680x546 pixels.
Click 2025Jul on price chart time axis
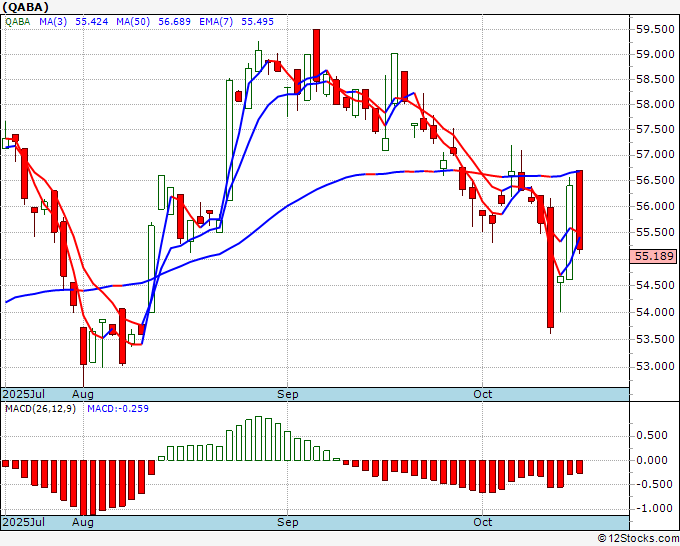pos(24,394)
